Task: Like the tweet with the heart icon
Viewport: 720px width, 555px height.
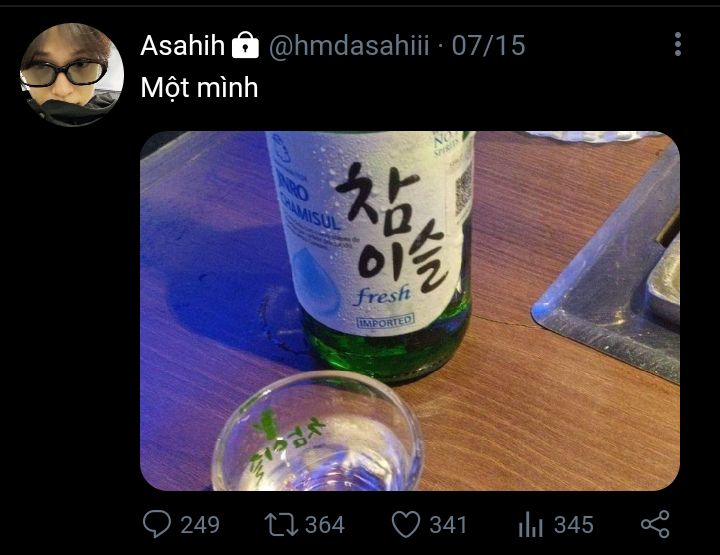Action: (x=406, y=524)
